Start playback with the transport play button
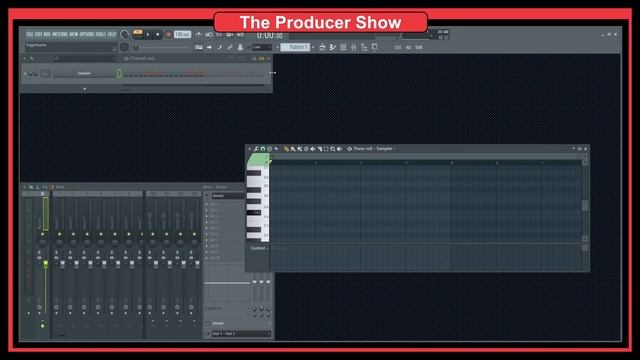Image resolution: width=640 pixels, height=360 pixels. [148, 35]
